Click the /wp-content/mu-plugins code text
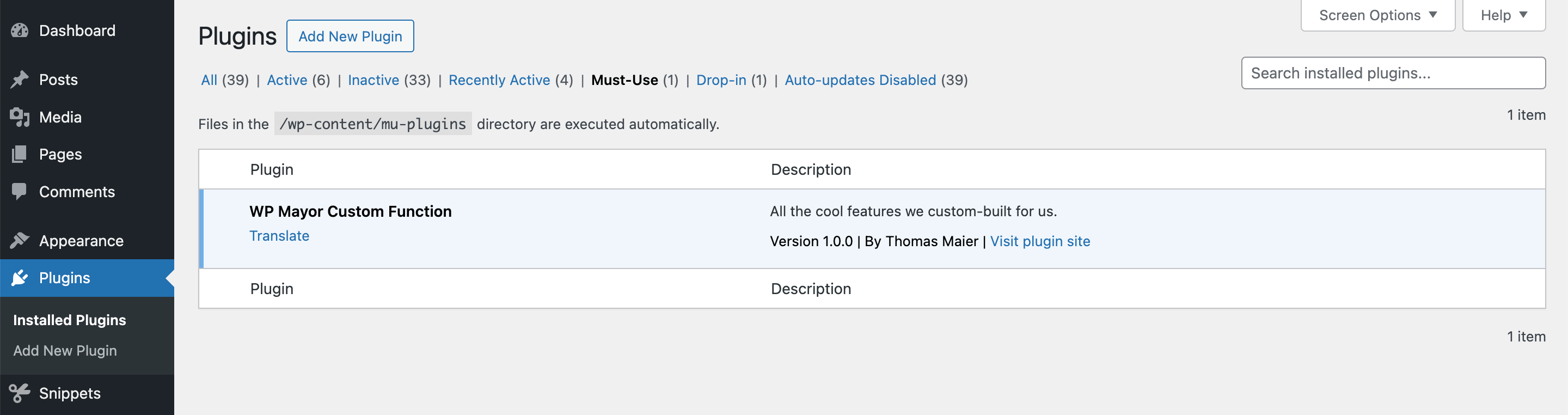Screen dimensions: 1568x415 (372, 124)
